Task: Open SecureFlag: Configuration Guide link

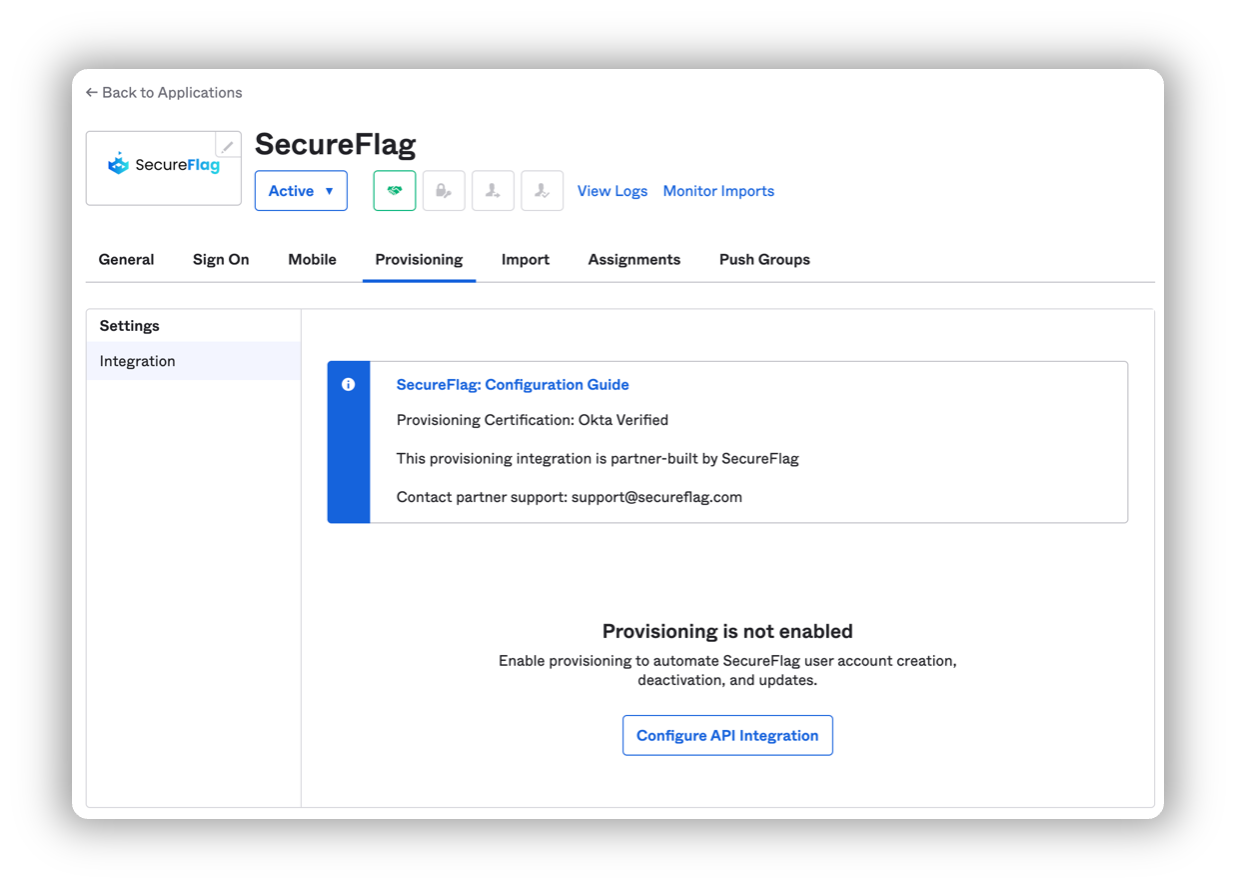Action: click(513, 384)
